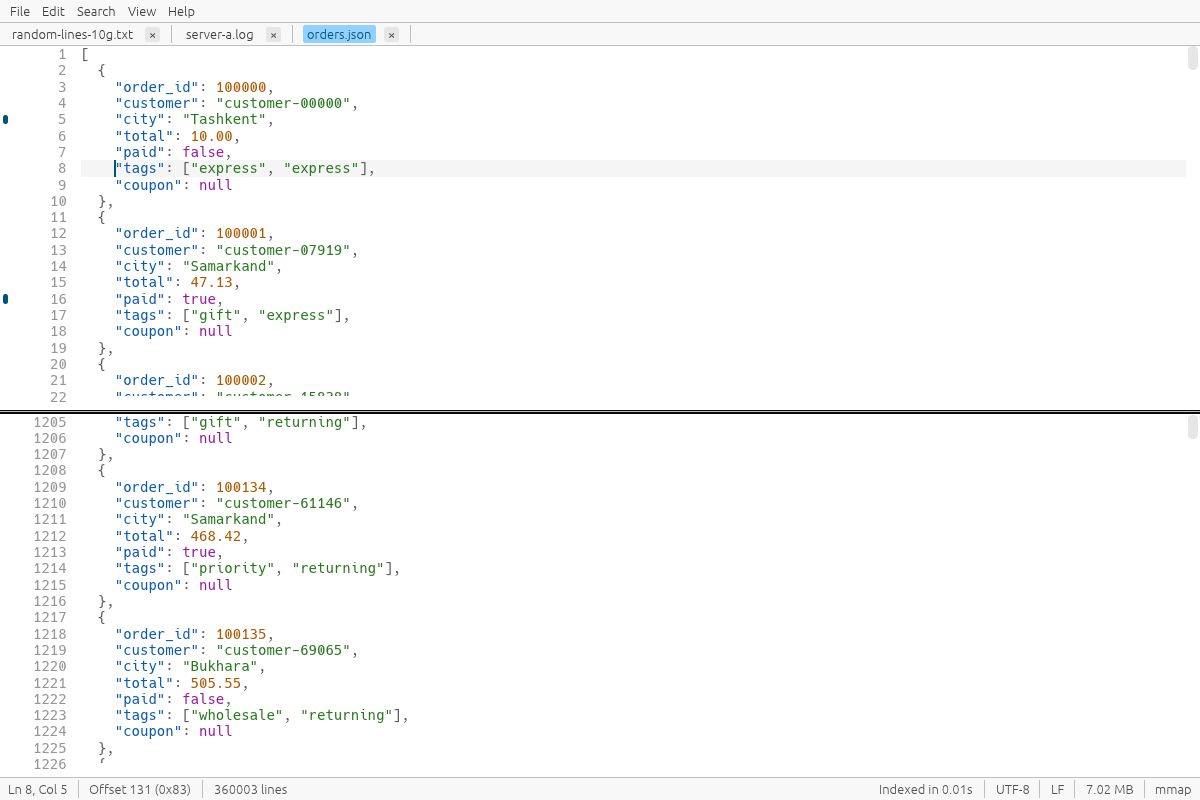Click the lower pane's vertical scrollbar thumb
1200x800 pixels.
point(1193,427)
